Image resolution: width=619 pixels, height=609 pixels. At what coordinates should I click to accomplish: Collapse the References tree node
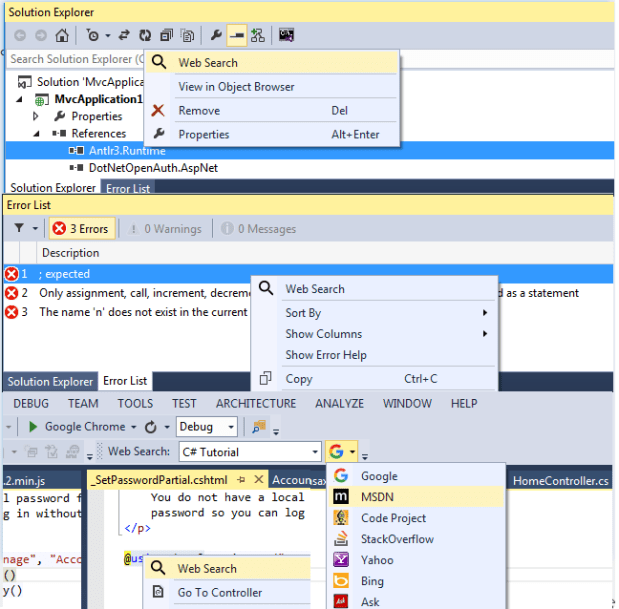37,134
